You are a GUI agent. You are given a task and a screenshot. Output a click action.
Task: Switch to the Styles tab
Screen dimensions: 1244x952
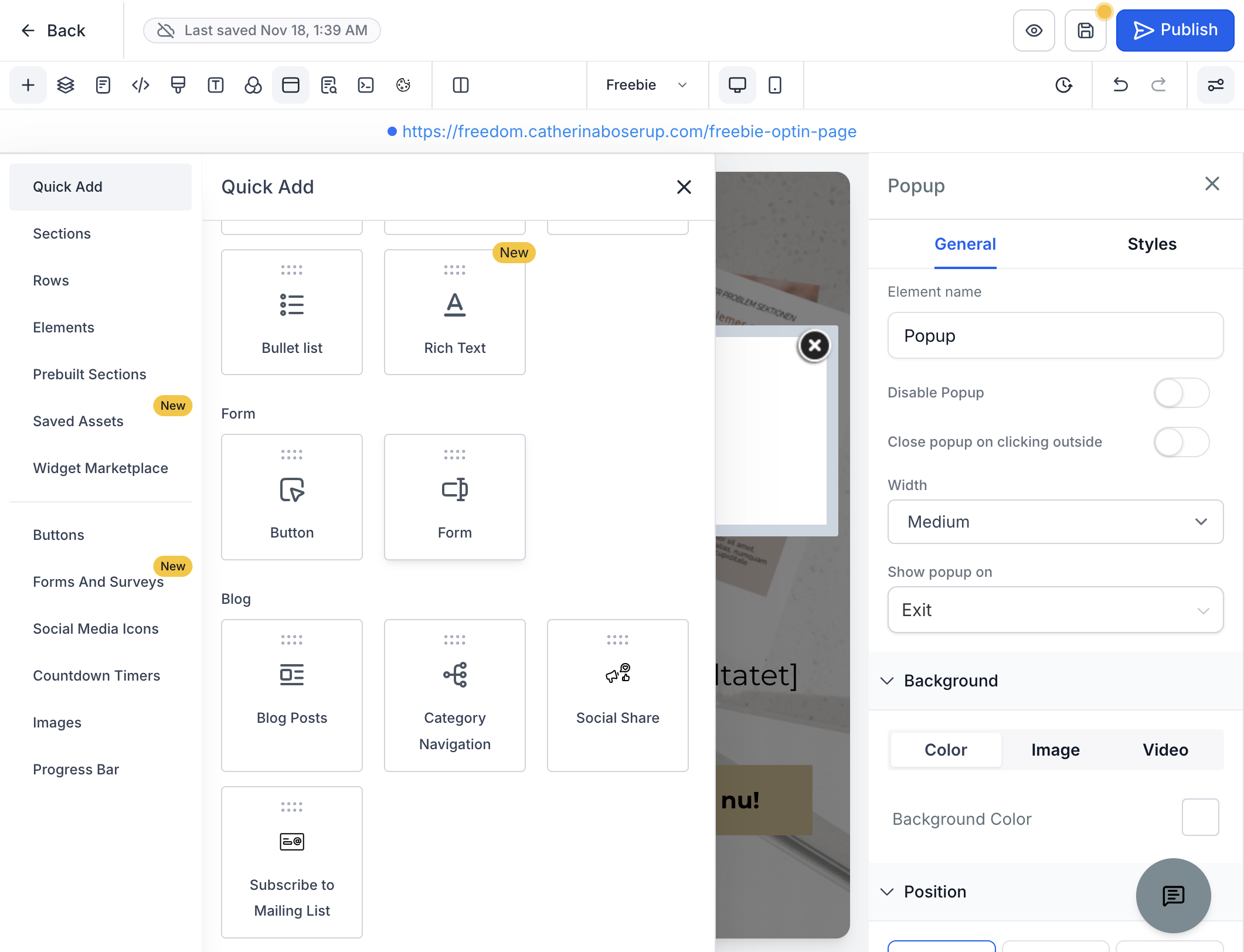[1152, 244]
